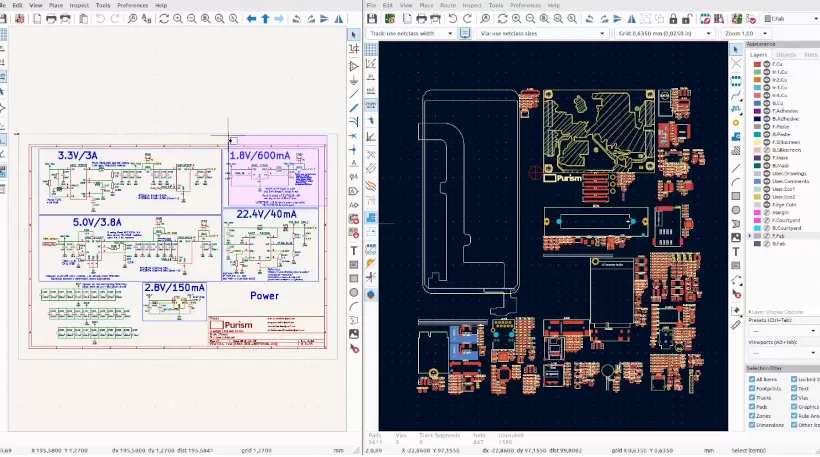The image size is (820, 457).
Task: Select the Draw Rectangle tool in PCB editor
Action: (736, 196)
